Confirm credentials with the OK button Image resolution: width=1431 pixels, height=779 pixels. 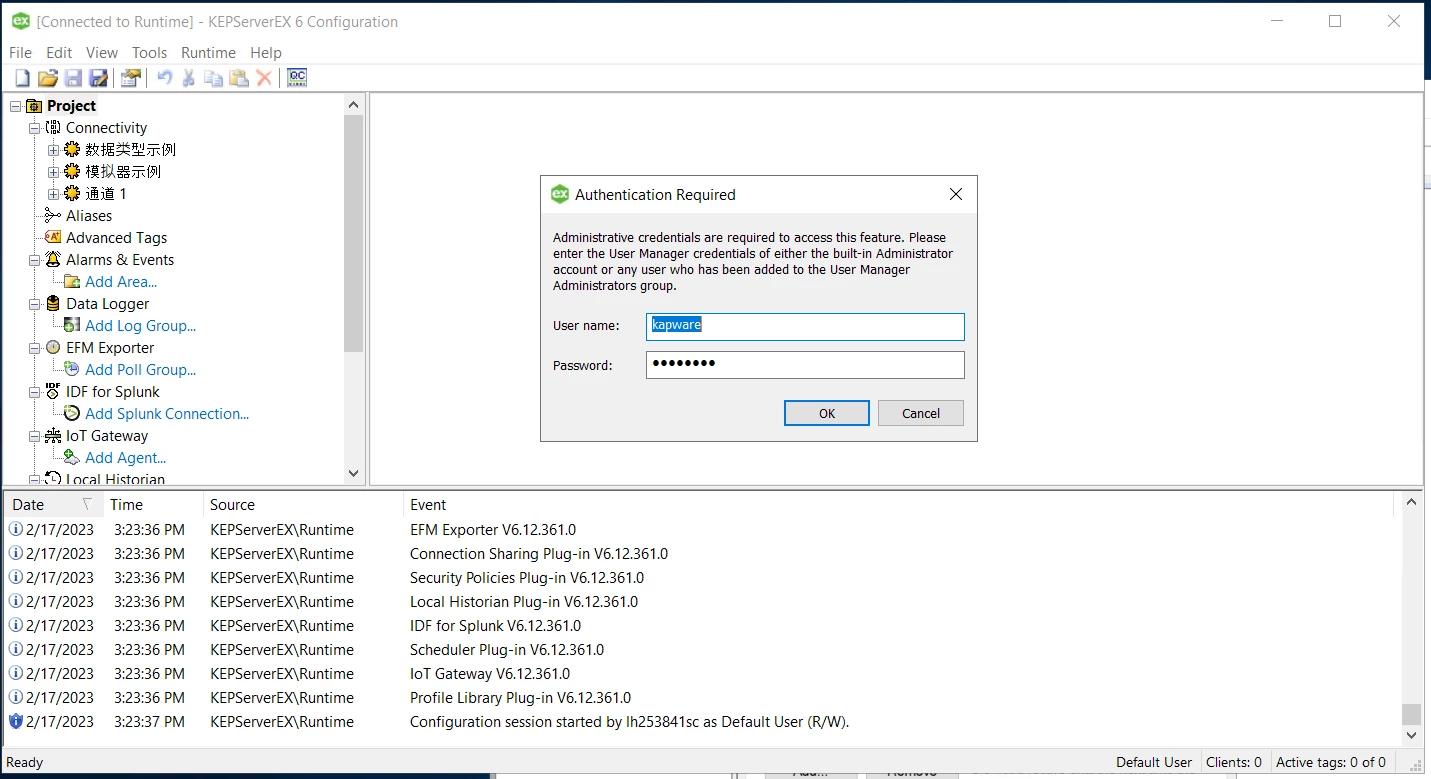point(827,413)
